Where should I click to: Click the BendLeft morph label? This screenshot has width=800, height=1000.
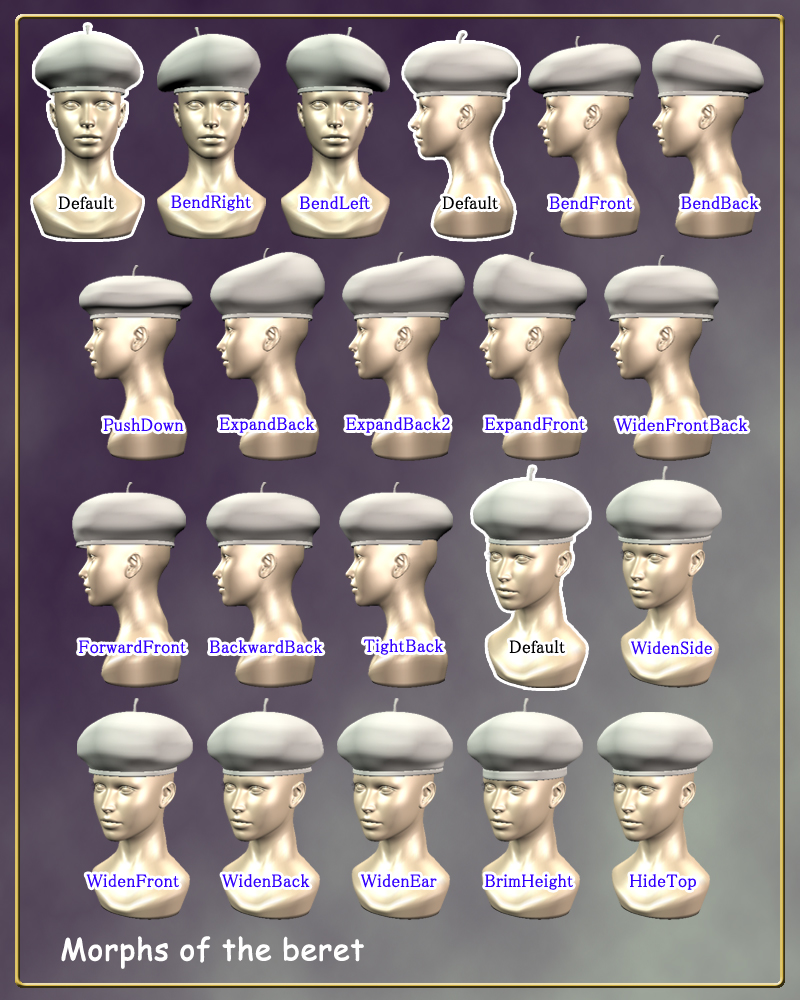click(x=334, y=203)
